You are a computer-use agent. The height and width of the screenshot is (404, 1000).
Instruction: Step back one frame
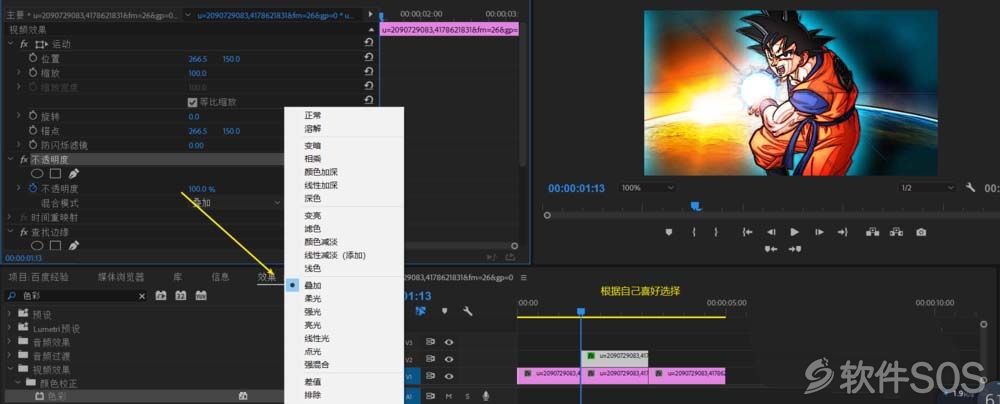click(771, 232)
